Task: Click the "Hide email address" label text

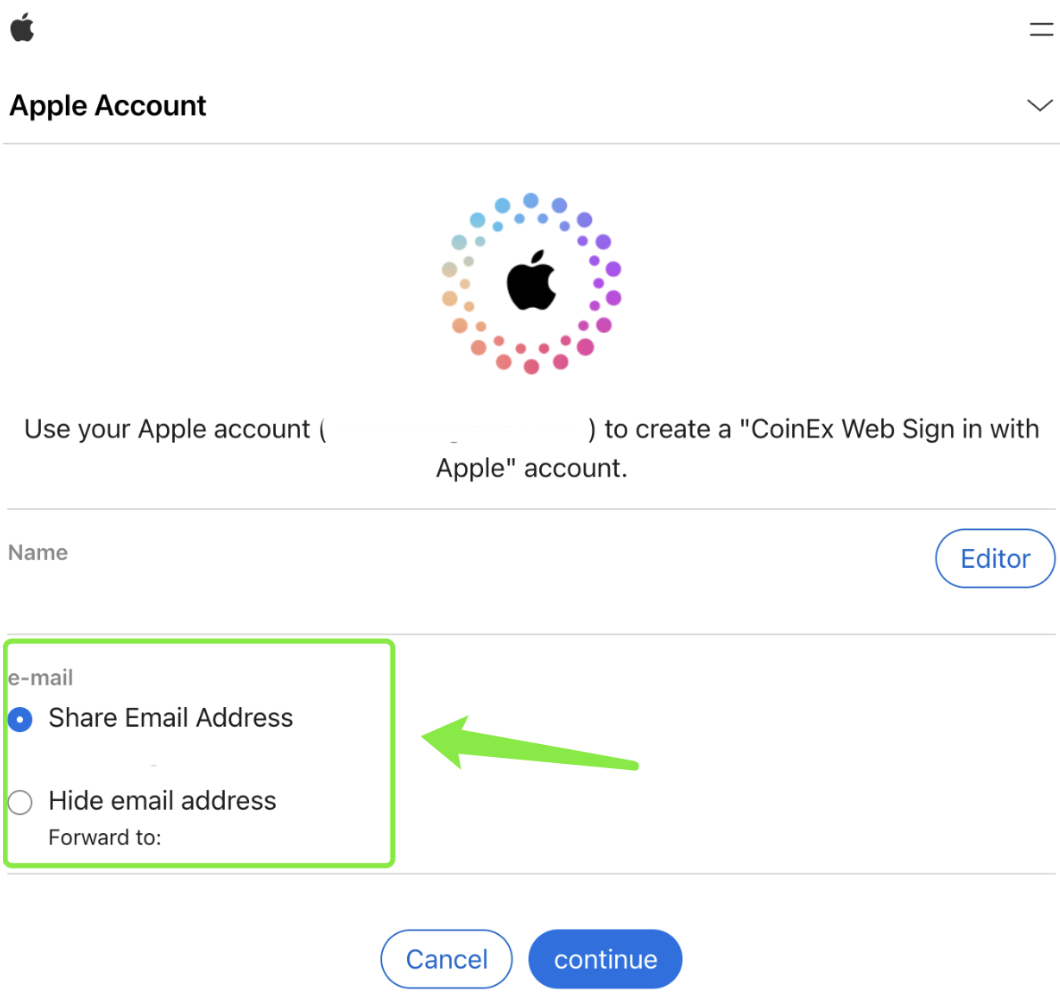Action: pos(162,801)
